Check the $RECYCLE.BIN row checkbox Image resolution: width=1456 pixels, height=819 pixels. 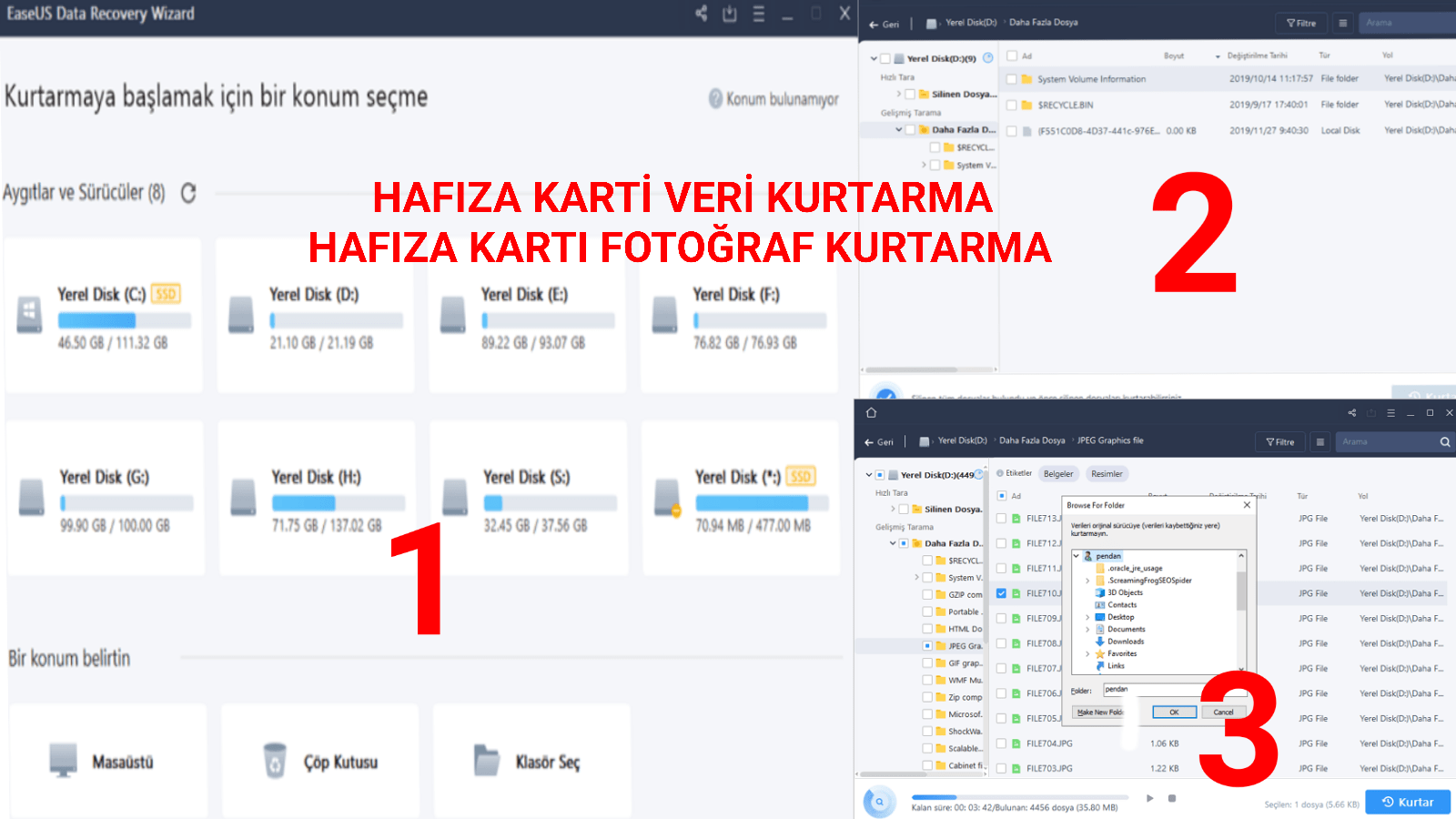1011,105
